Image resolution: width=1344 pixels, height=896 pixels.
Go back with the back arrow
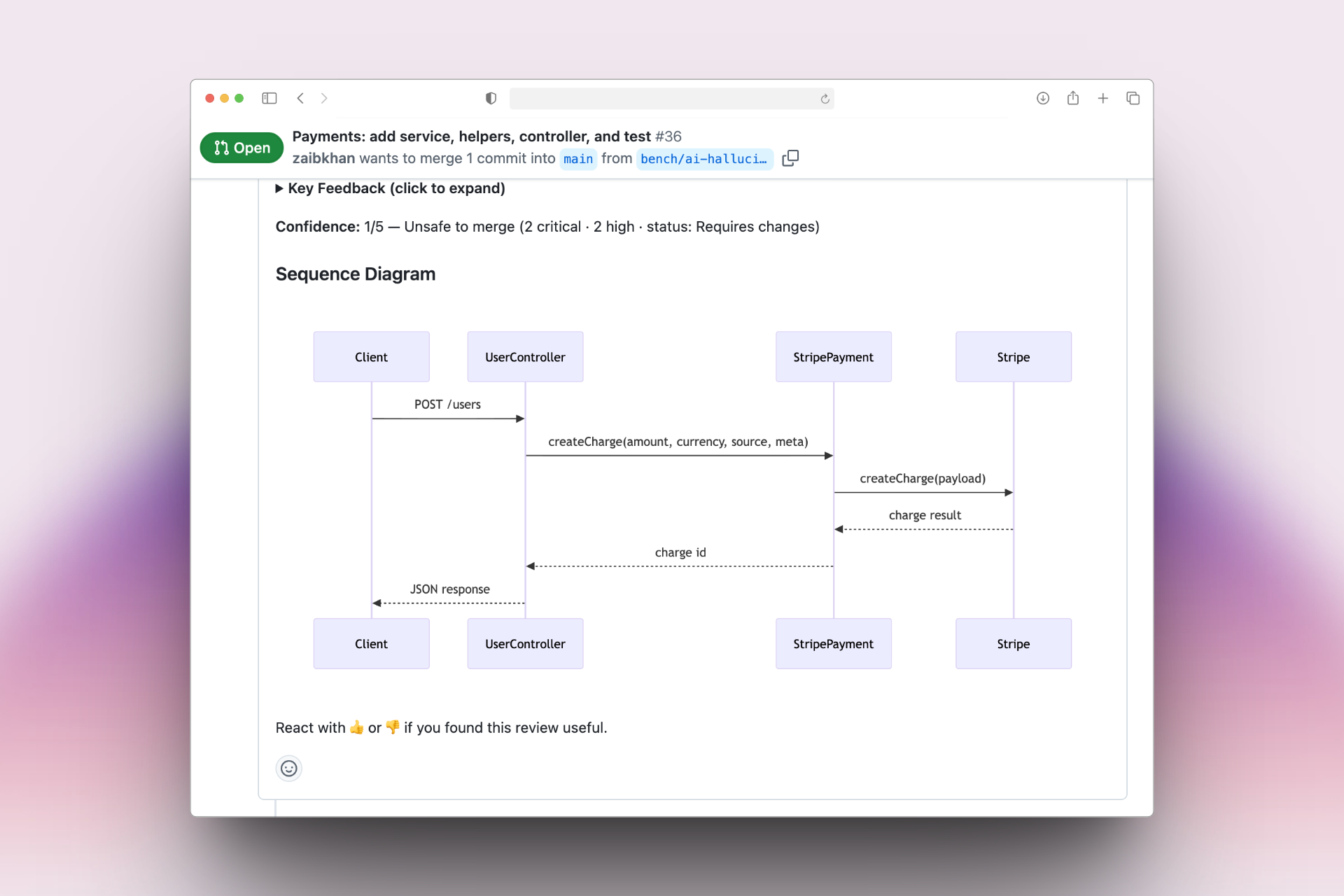pyautogui.click(x=300, y=98)
